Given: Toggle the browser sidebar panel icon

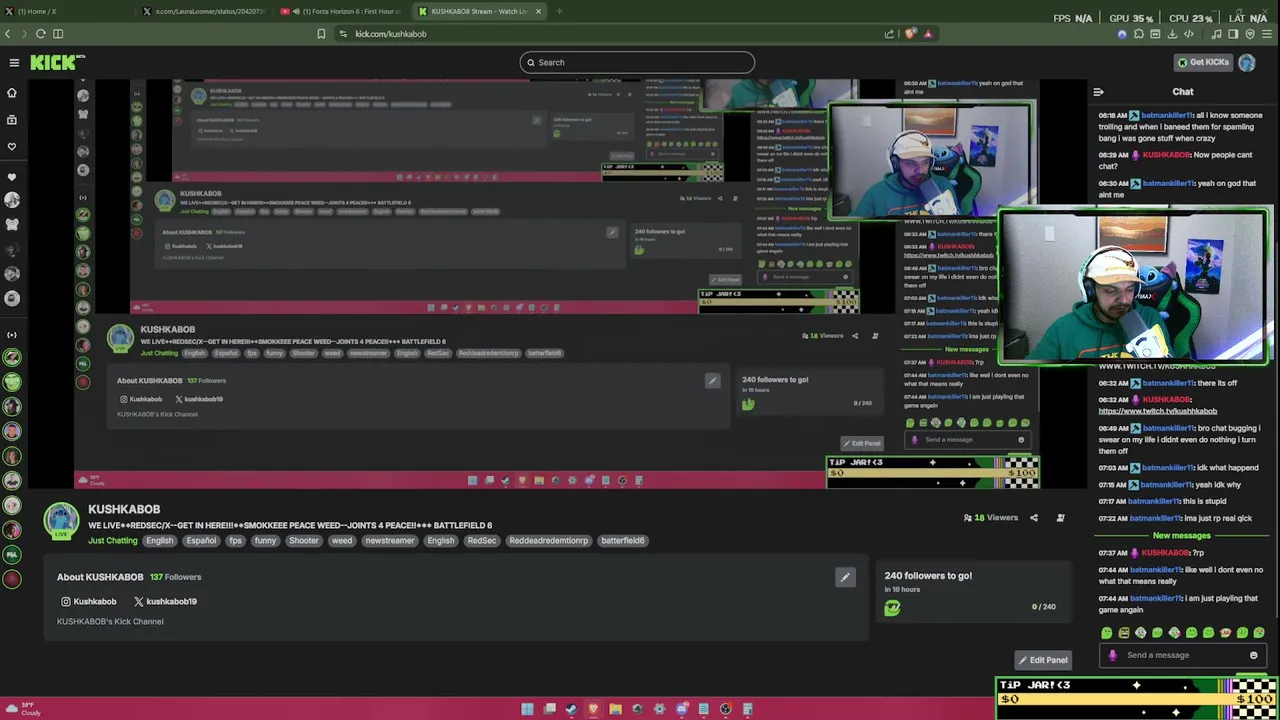Looking at the screenshot, I should pos(58,34).
